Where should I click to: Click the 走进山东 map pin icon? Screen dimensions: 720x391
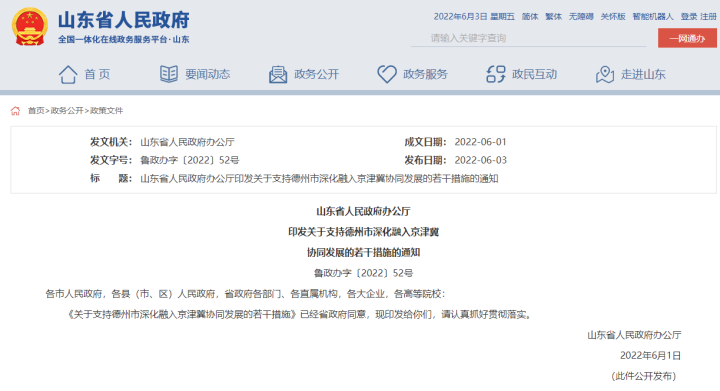coord(605,74)
